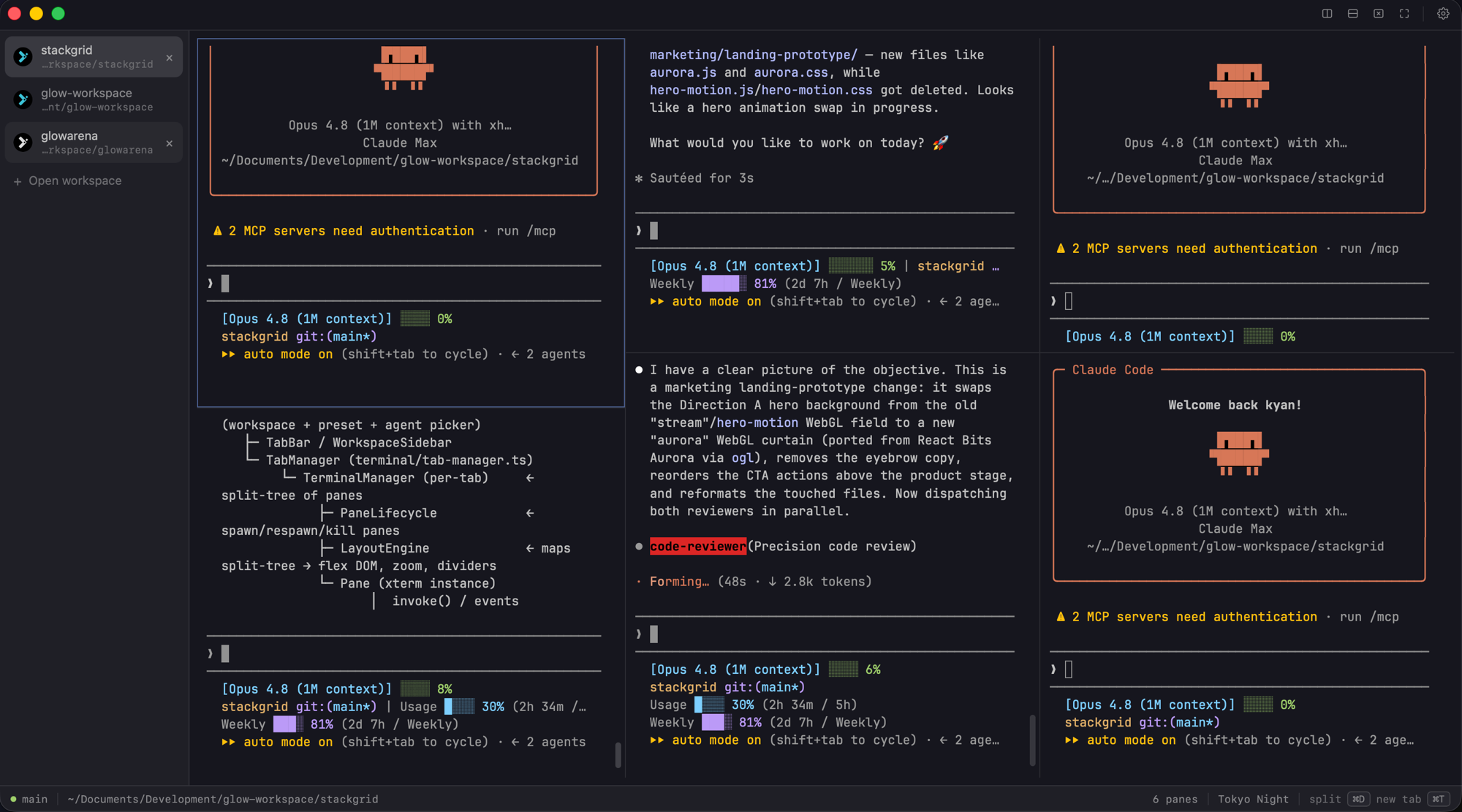The image size is (1462, 812).
Task: Click the split vertically icon in title bar
Action: click(x=1327, y=13)
